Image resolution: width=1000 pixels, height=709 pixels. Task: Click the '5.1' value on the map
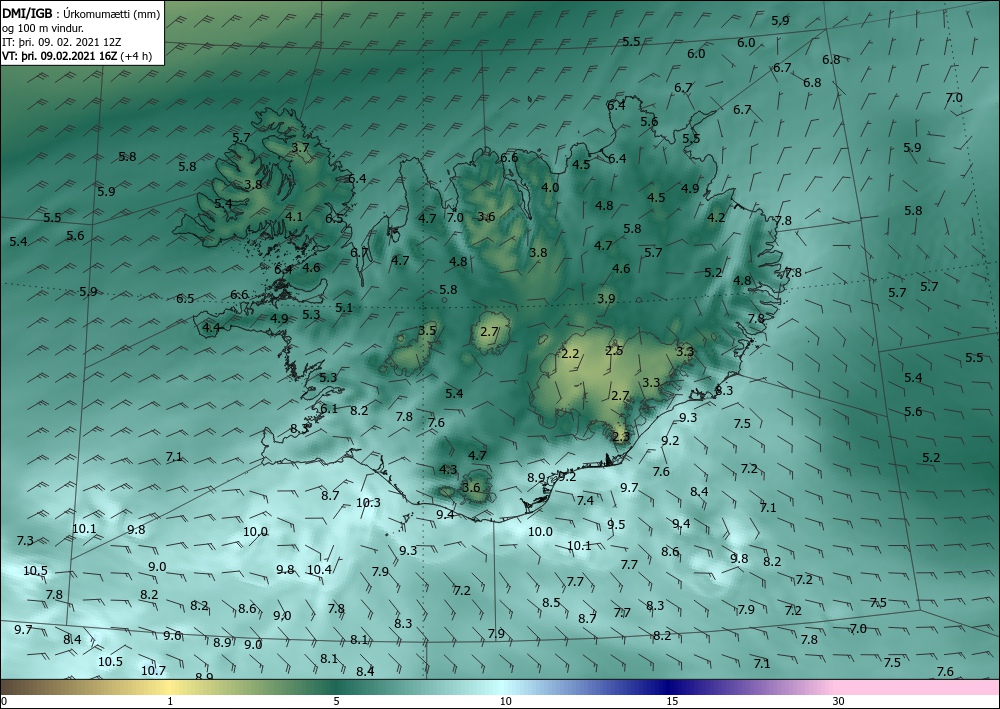click(x=344, y=307)
